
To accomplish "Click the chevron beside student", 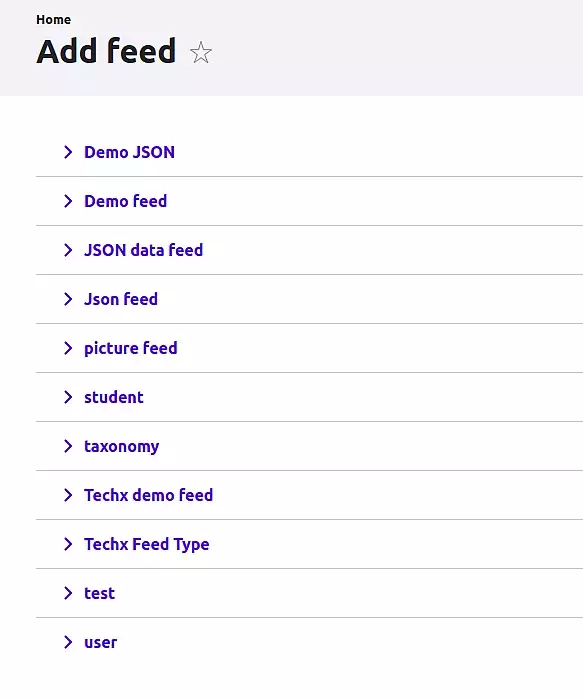I will pyautogui.click(x=68, y=397).
